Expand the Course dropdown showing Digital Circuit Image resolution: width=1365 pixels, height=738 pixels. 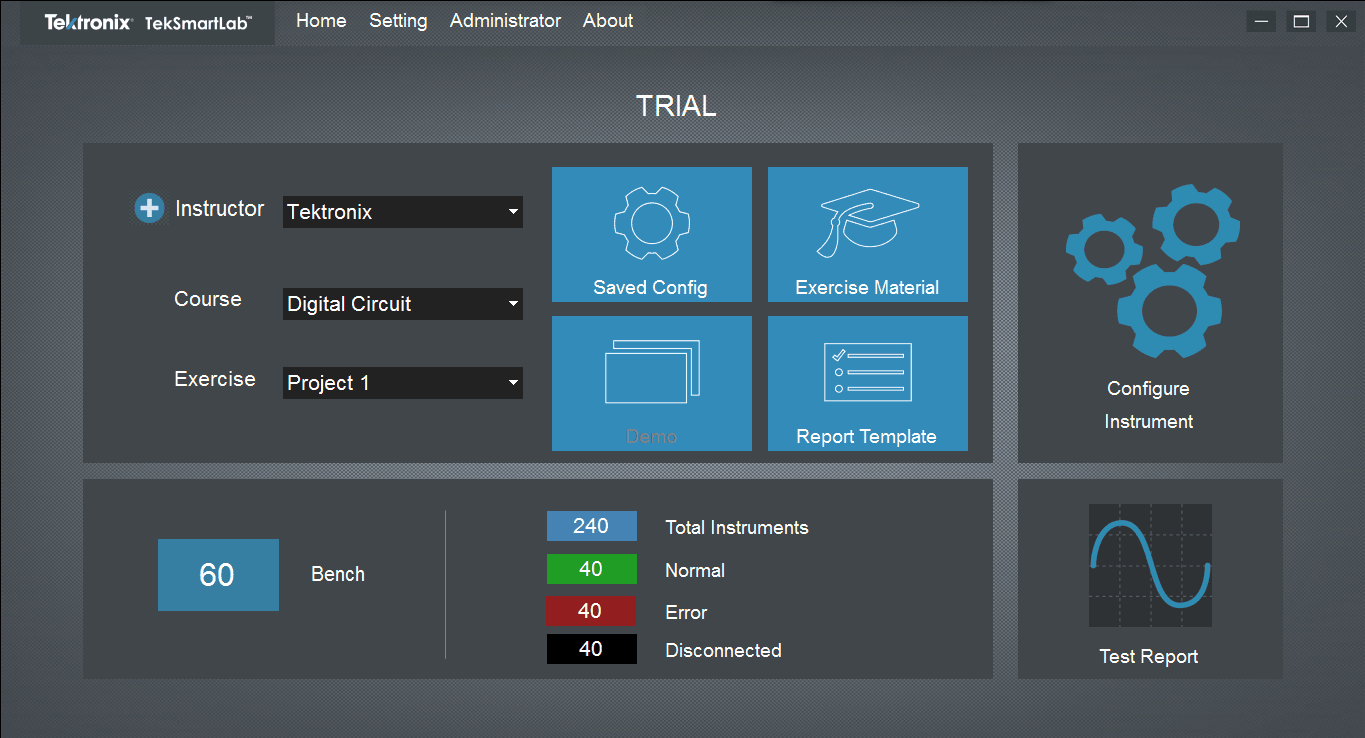(403, 304)
